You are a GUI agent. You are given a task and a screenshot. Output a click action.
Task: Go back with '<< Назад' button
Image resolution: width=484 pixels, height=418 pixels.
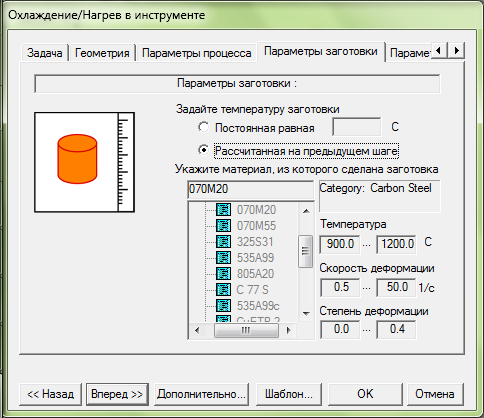click(50, 394)
